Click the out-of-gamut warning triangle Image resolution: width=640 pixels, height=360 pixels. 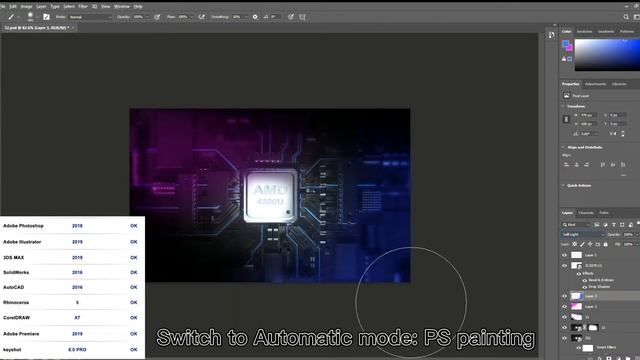pos(564,59)
